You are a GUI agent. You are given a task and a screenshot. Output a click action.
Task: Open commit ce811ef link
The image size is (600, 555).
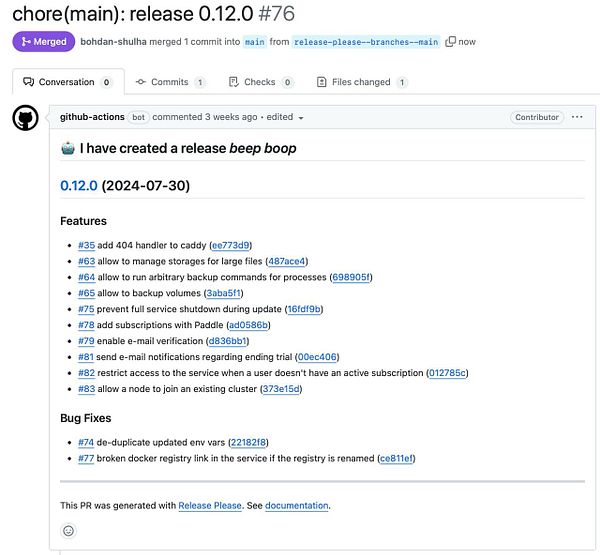click(x=396, y=458)
